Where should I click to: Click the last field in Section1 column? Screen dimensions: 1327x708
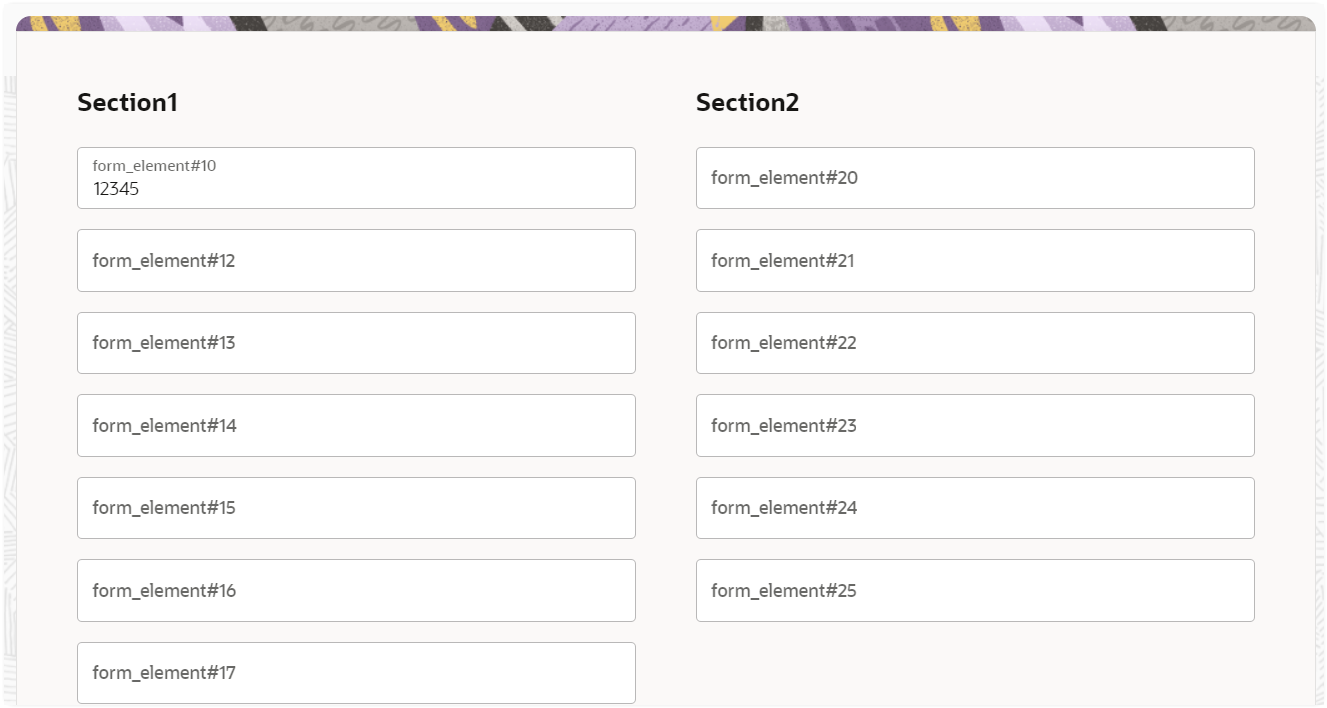(x=356, y=672)
